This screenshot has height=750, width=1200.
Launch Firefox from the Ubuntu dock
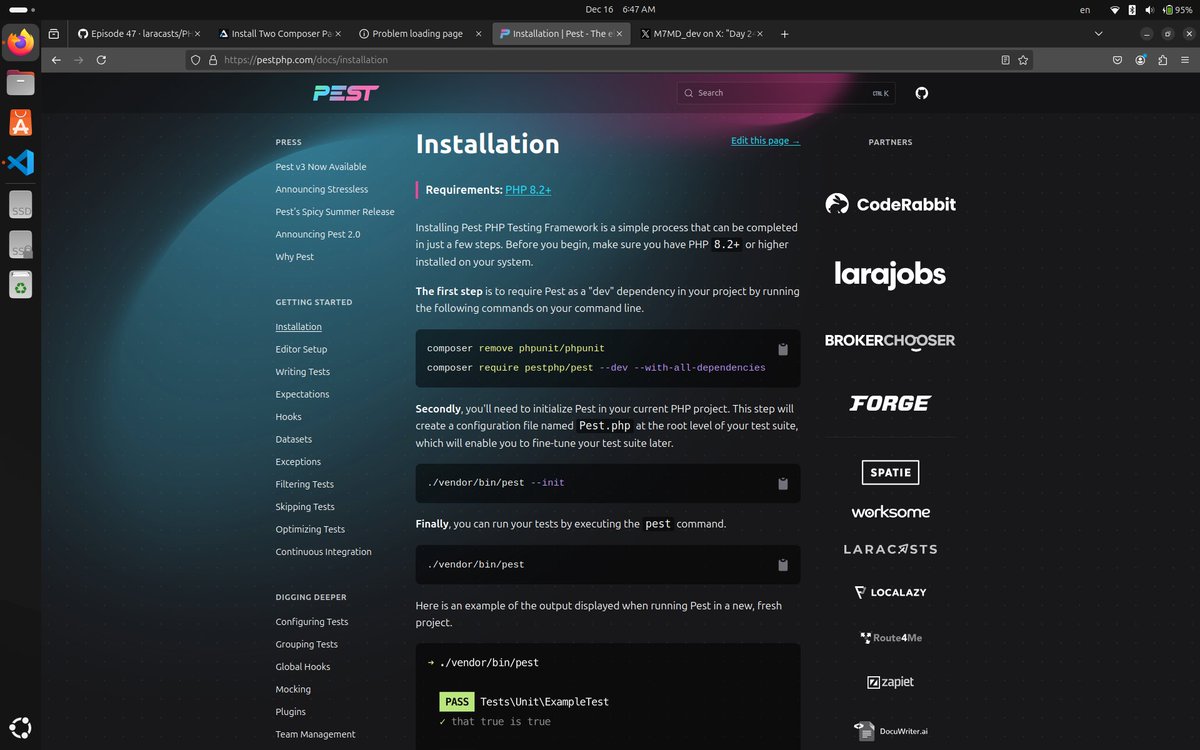pyautogui.click(x=20, y=42)
